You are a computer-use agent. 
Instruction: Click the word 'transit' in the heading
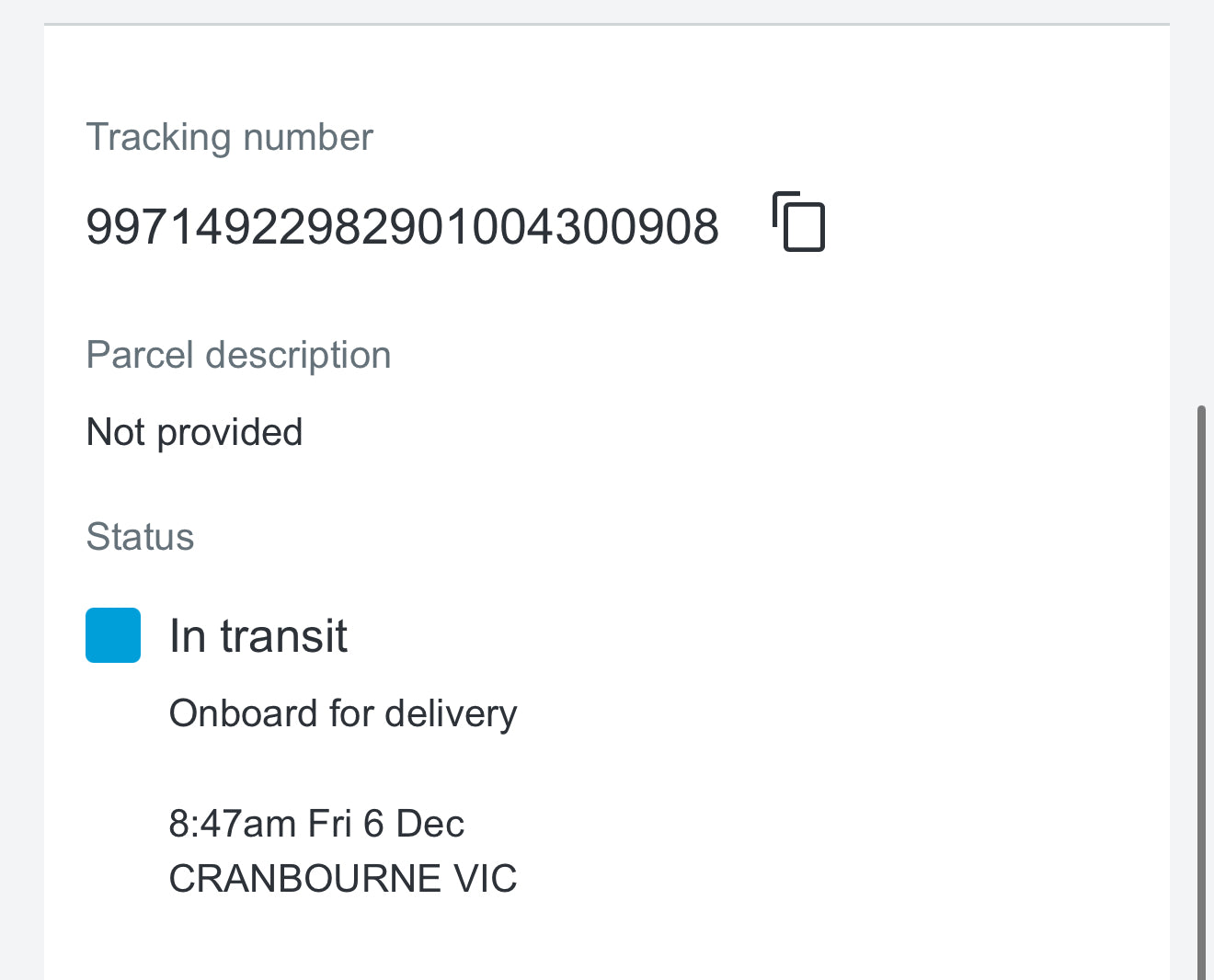[283, 636]
